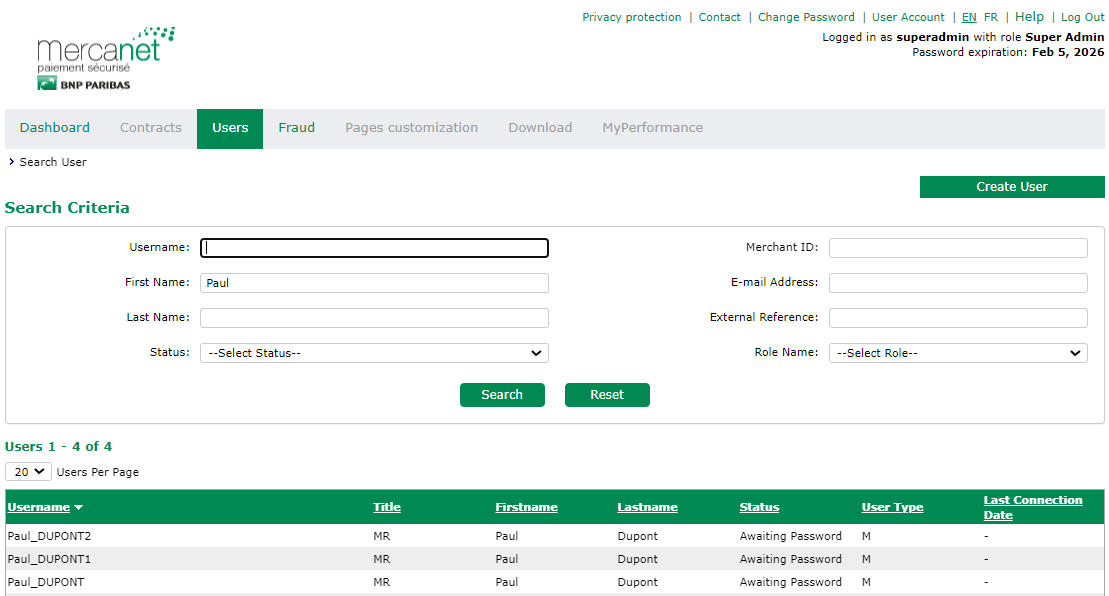Click the Username column sort arrow
The image size is (1109, 596).
click(78, 508)
